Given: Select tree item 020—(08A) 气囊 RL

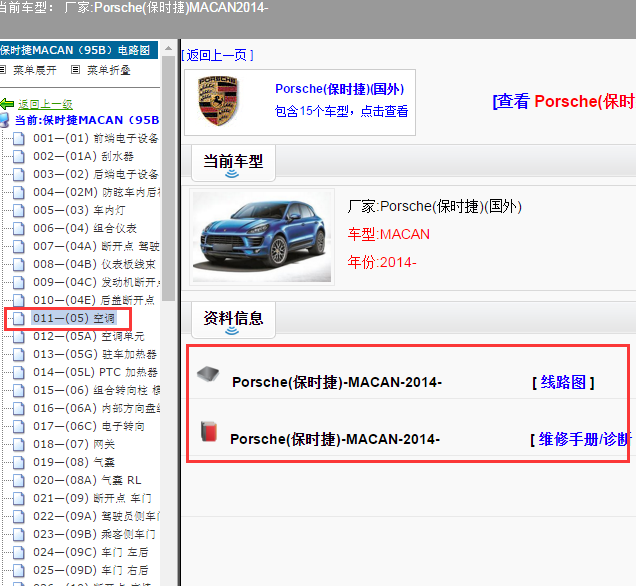Looking at the screenshot, I should click(x=87, y=481).
